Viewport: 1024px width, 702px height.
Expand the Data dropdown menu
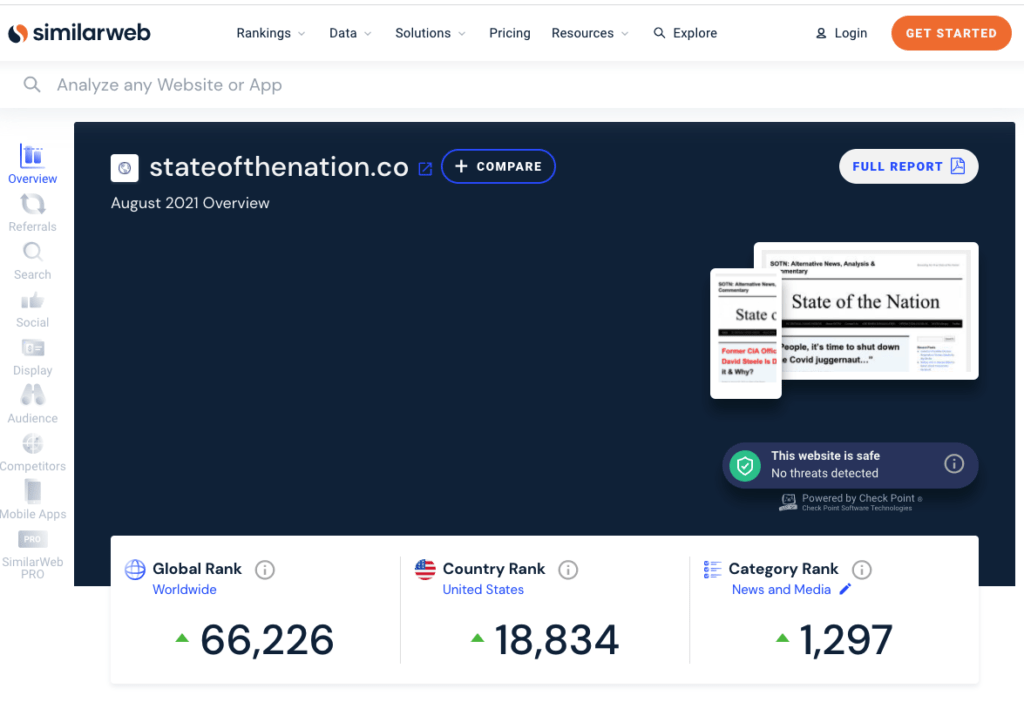(350, 33)
